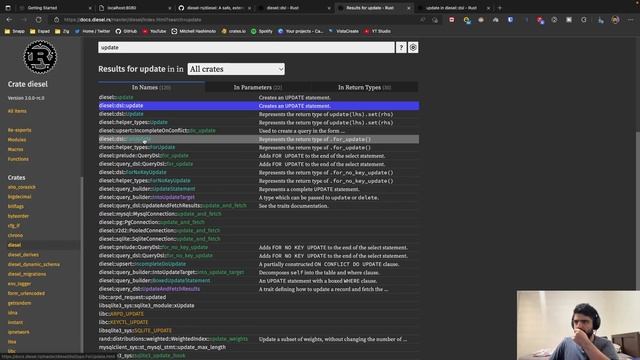Open Your projects bookmark
This screenshot has width=640, height=360.
[300, 31]
